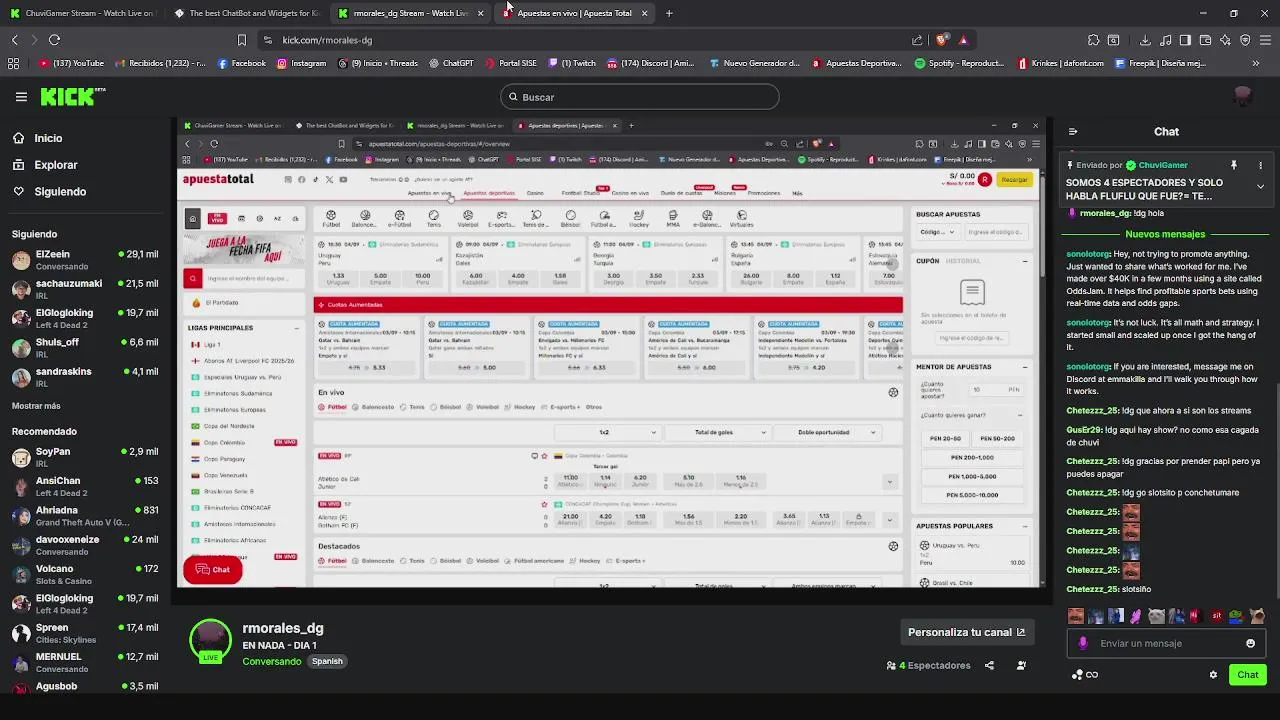Click the user icon beside share
Screen dimensions: 1280x720
[1021, 665]
